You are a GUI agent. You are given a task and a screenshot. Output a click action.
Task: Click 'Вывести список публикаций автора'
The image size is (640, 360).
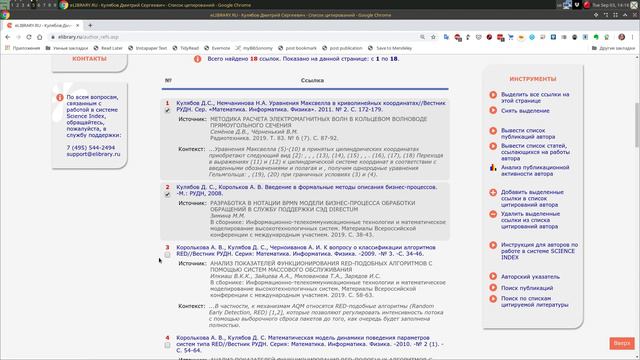tap(528, 133)
